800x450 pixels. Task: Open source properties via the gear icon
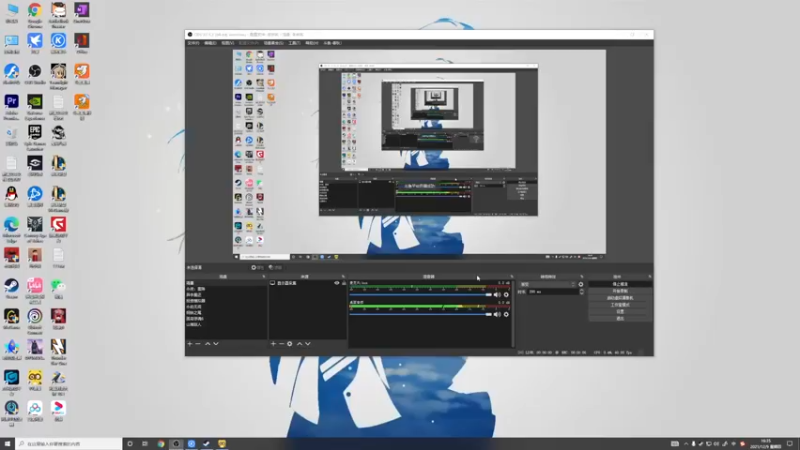pos(289,344)
